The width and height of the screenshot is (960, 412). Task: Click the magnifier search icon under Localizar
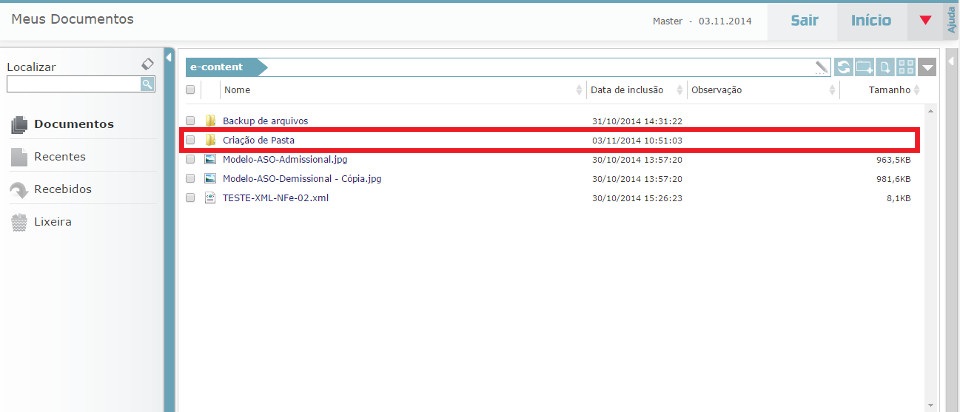click(147, 85)
